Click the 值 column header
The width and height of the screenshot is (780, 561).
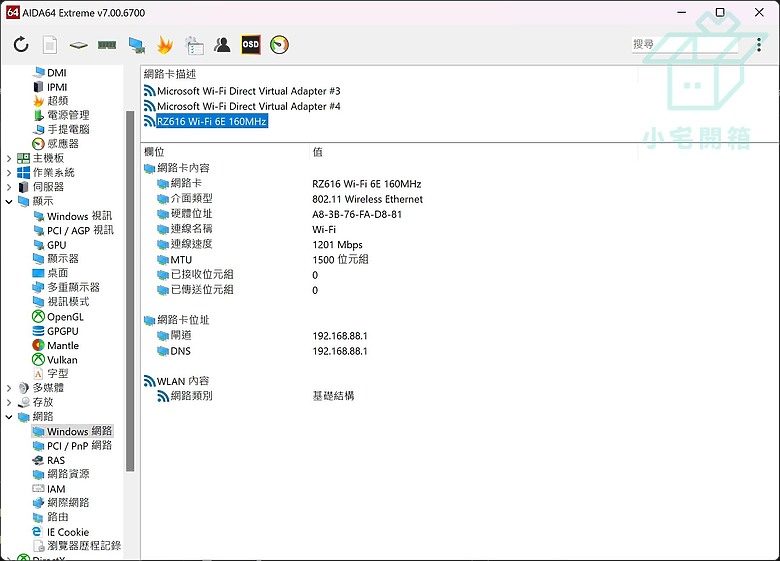(x=317, y=152)
